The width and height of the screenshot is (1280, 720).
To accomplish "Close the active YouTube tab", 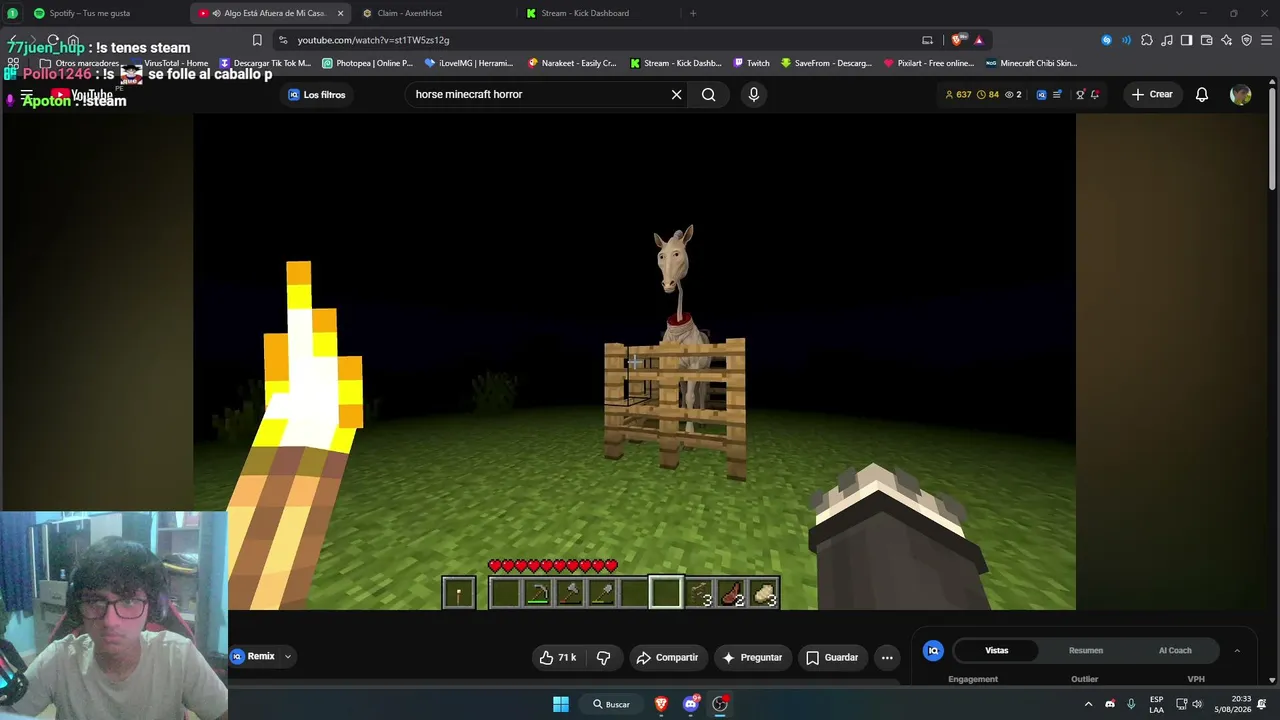I will (x=340, y=13).
